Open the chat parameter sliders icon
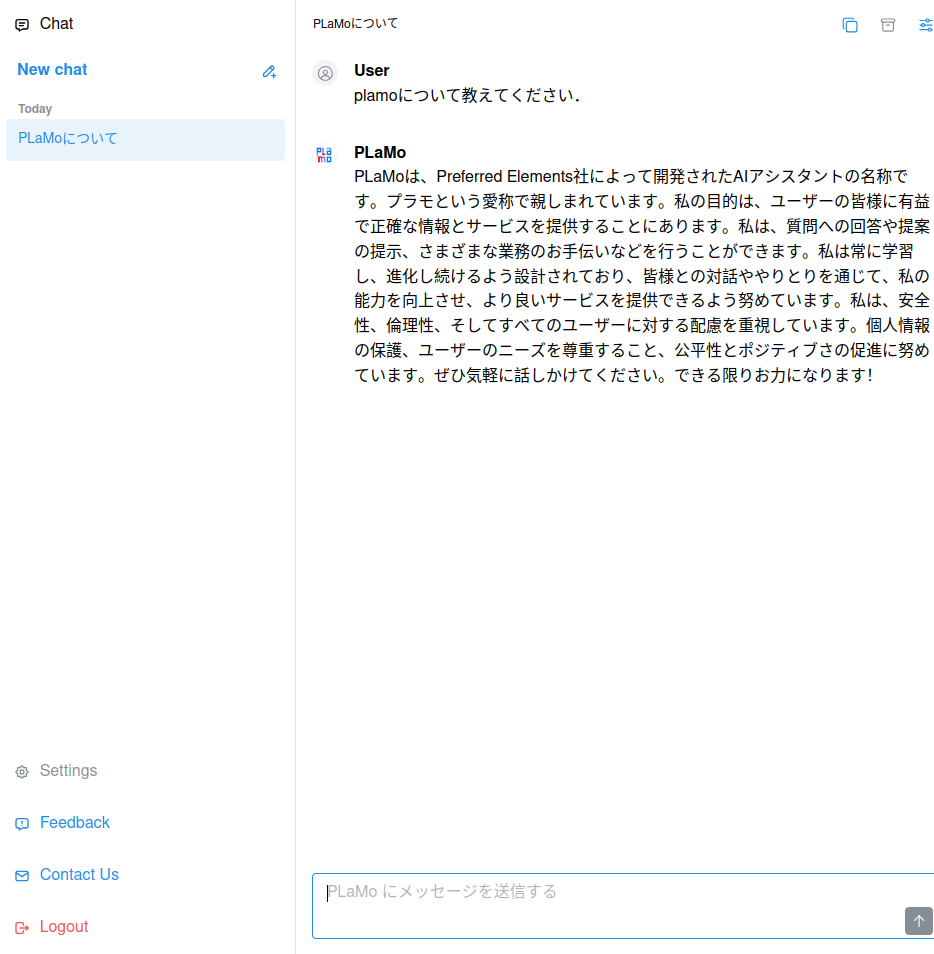 (x=925, y=25)
